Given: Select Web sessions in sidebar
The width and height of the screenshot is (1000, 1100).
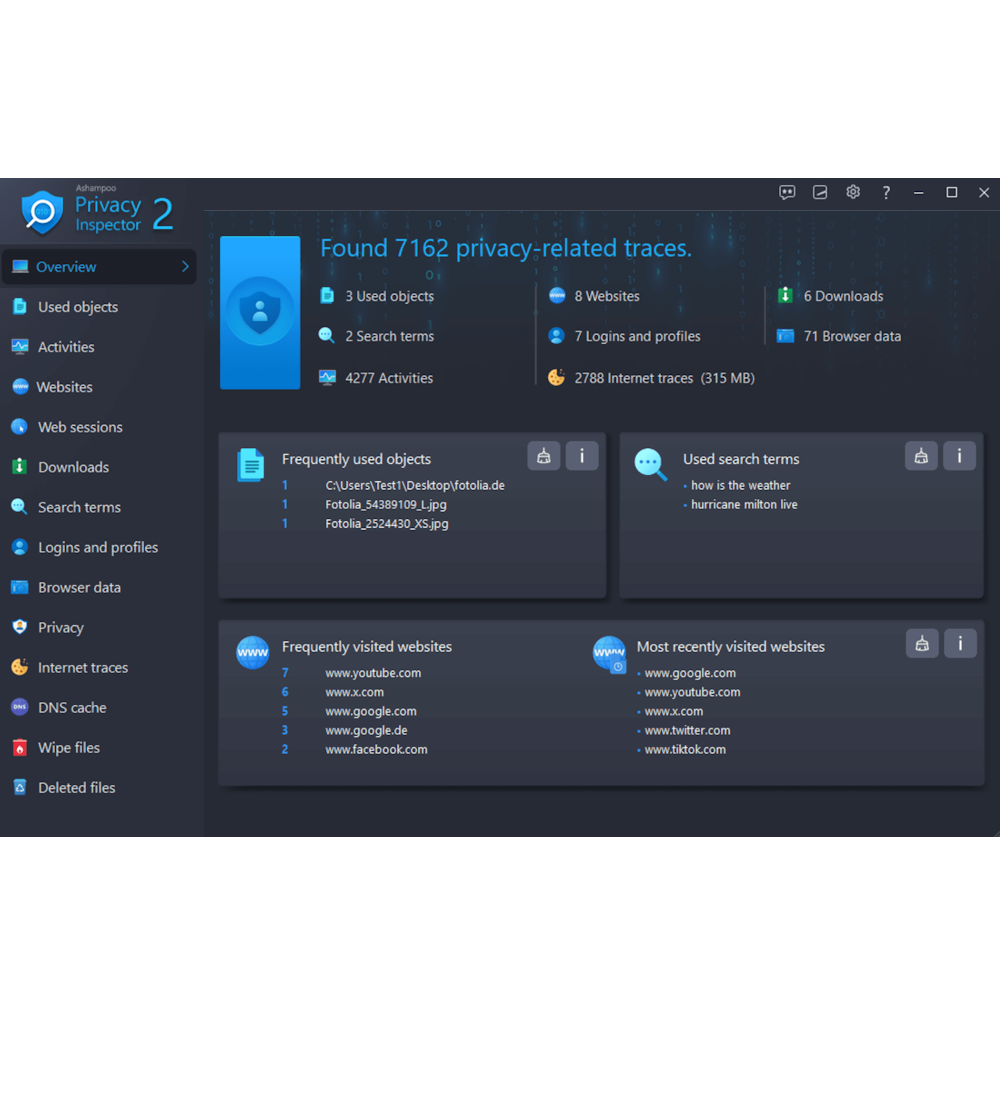Looking at the screenshot, I should click(80, 427).
